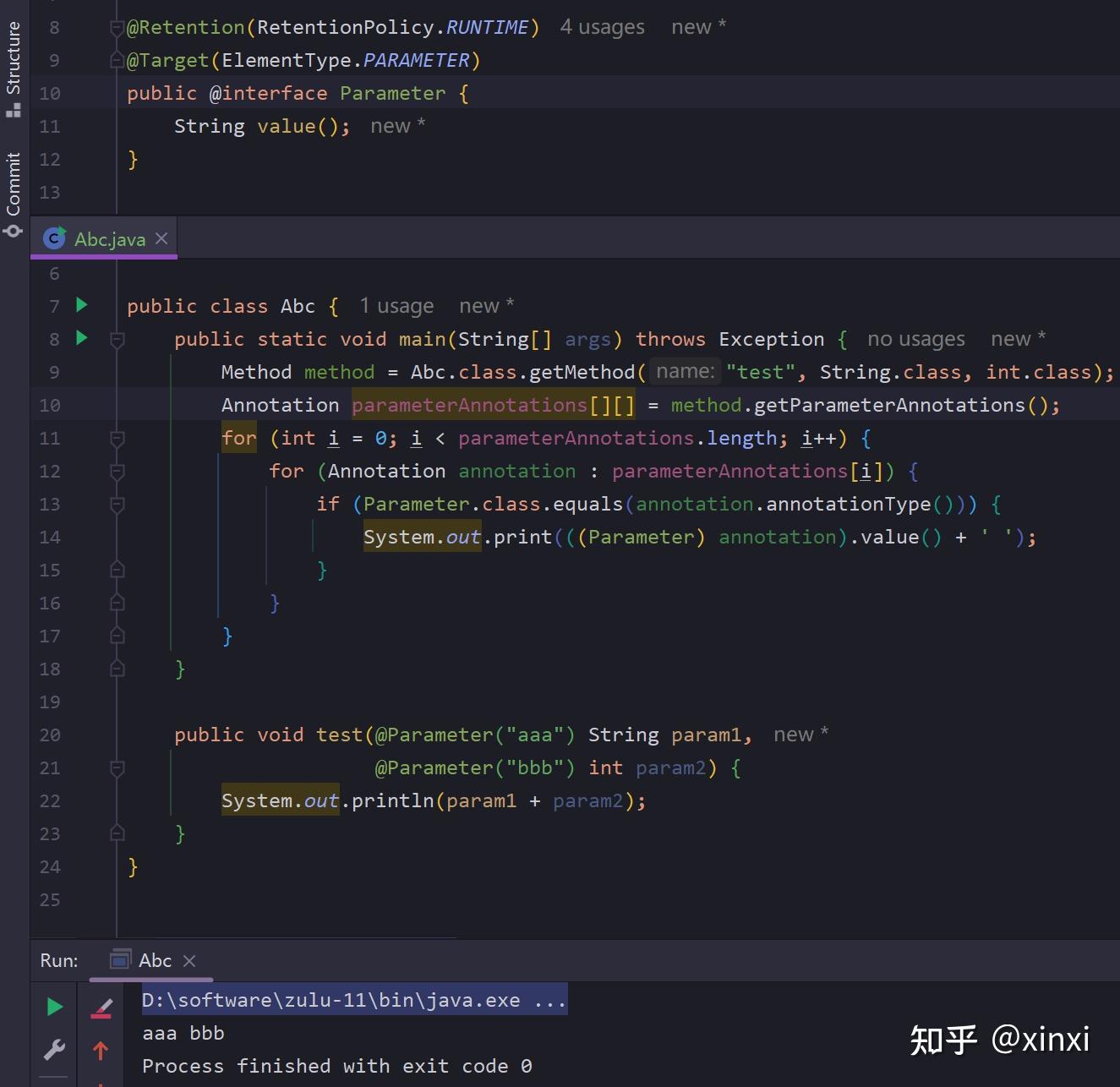Click the parameterAnnotations[][] declaration
Screen dimensions: 1120x1087
[493, 405]
